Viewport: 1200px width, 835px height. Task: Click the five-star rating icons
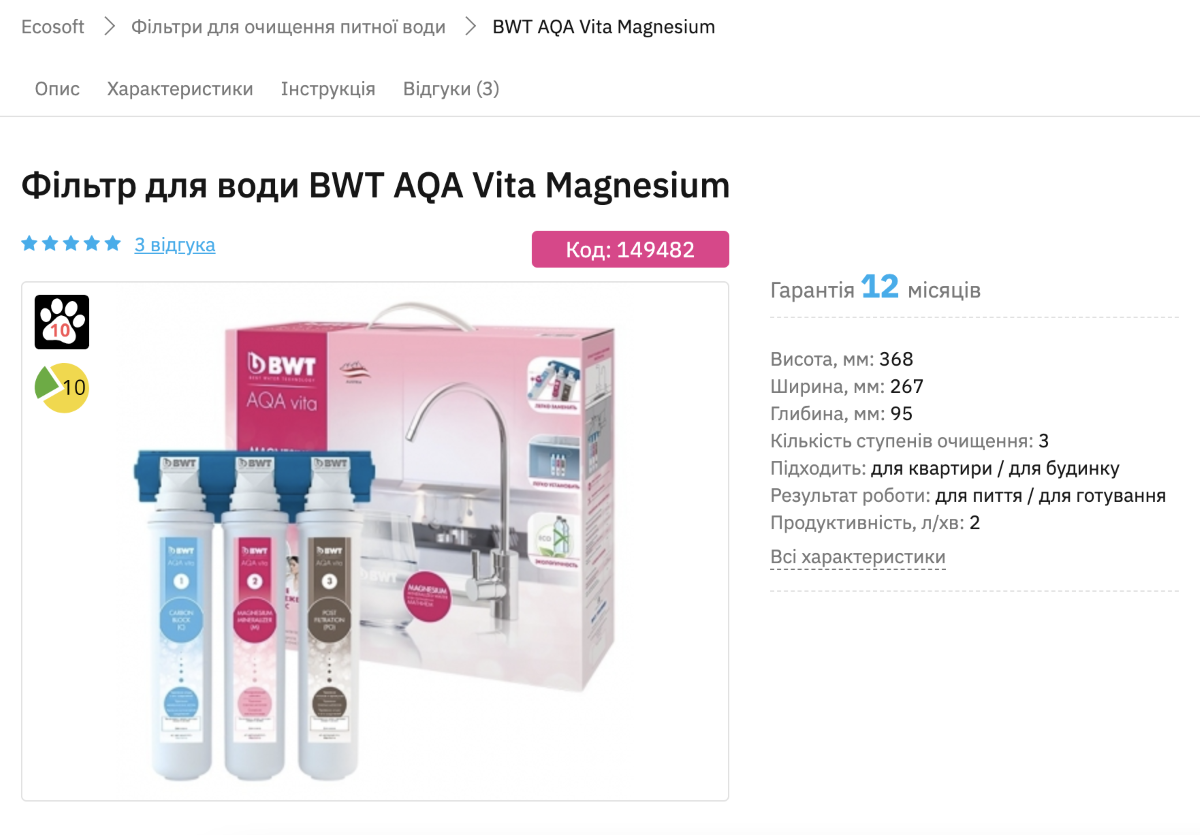71,244
